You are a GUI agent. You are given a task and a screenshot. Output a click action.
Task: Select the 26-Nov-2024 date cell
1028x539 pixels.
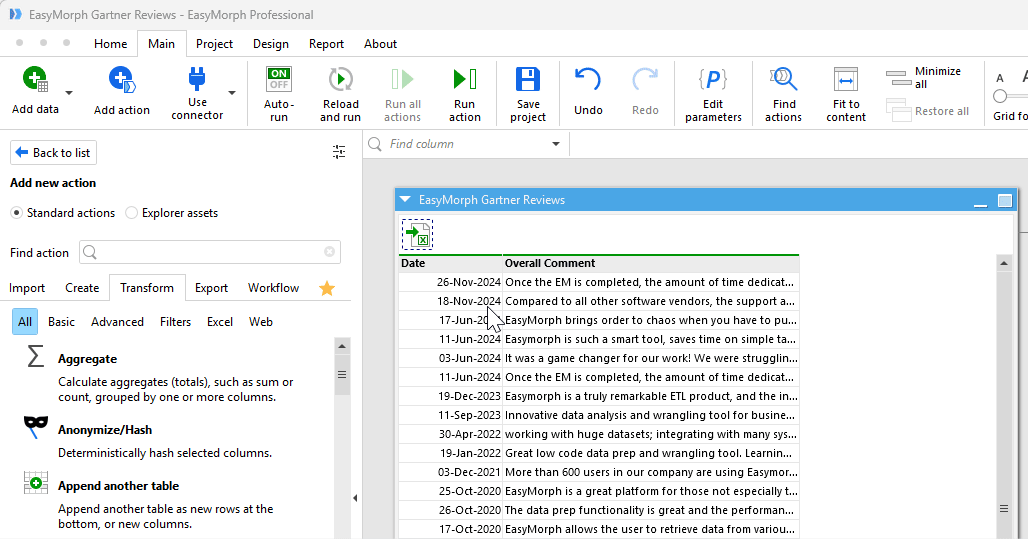(x=450, y=283)
